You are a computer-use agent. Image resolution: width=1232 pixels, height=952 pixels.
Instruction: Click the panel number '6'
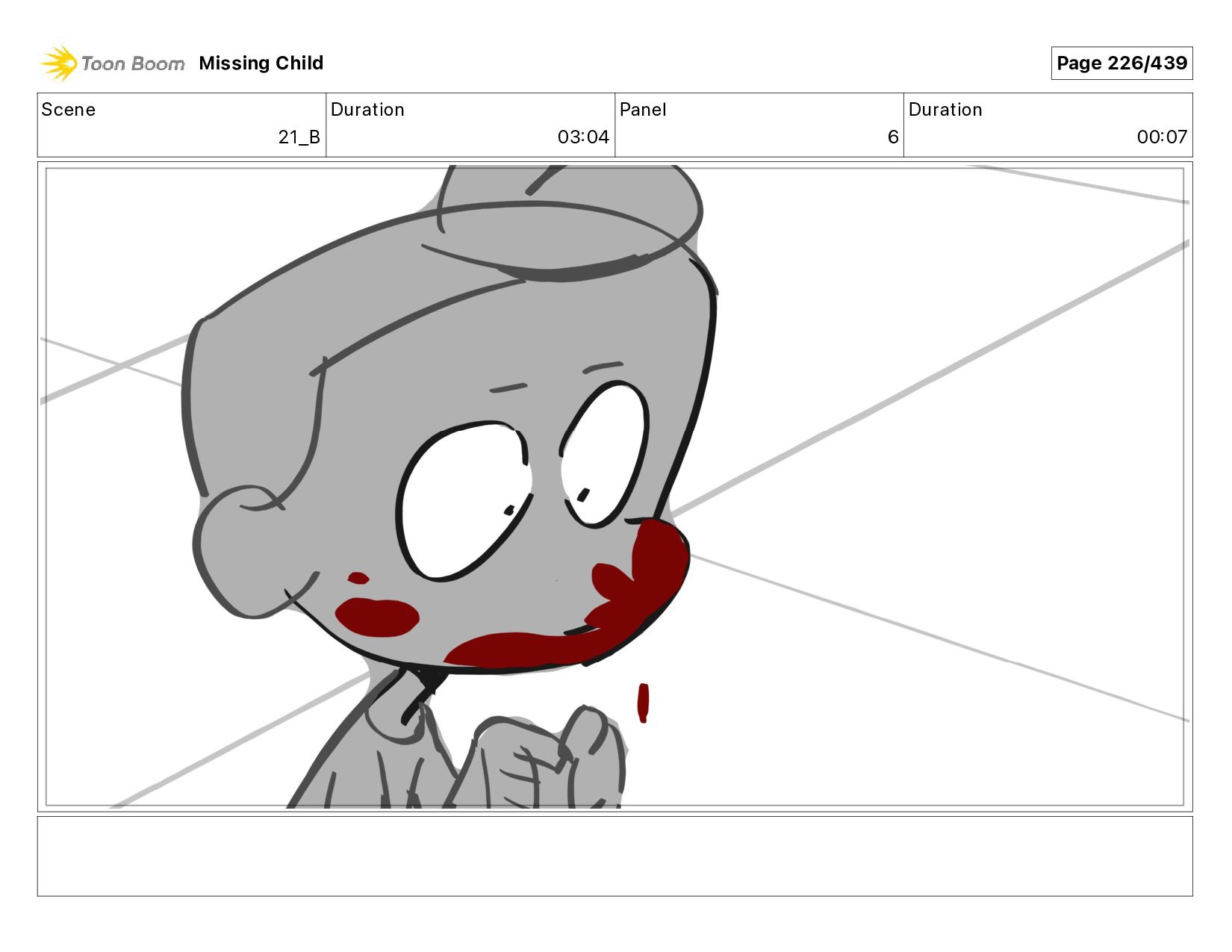(893, 137)
